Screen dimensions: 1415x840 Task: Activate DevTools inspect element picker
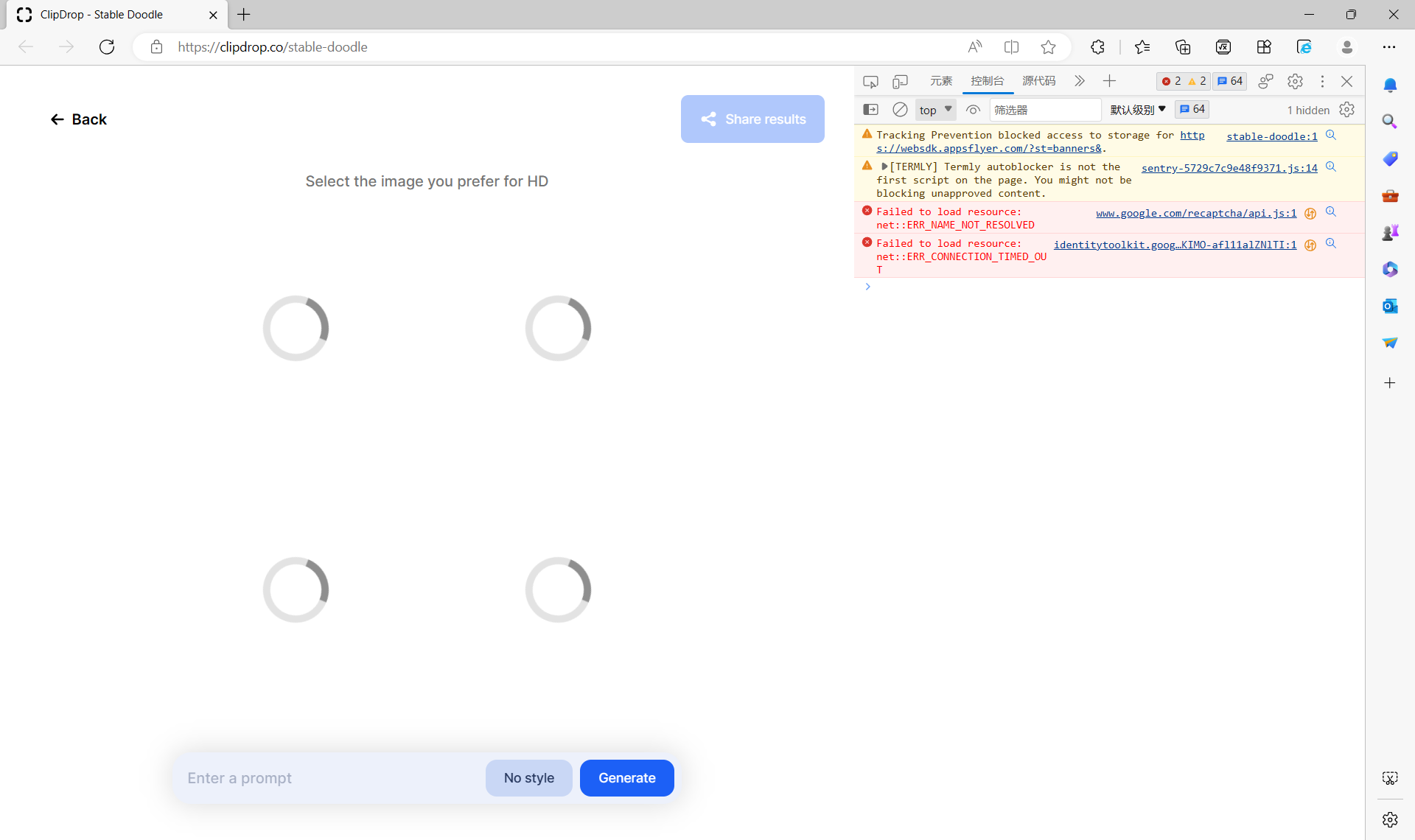coord(870,81)
